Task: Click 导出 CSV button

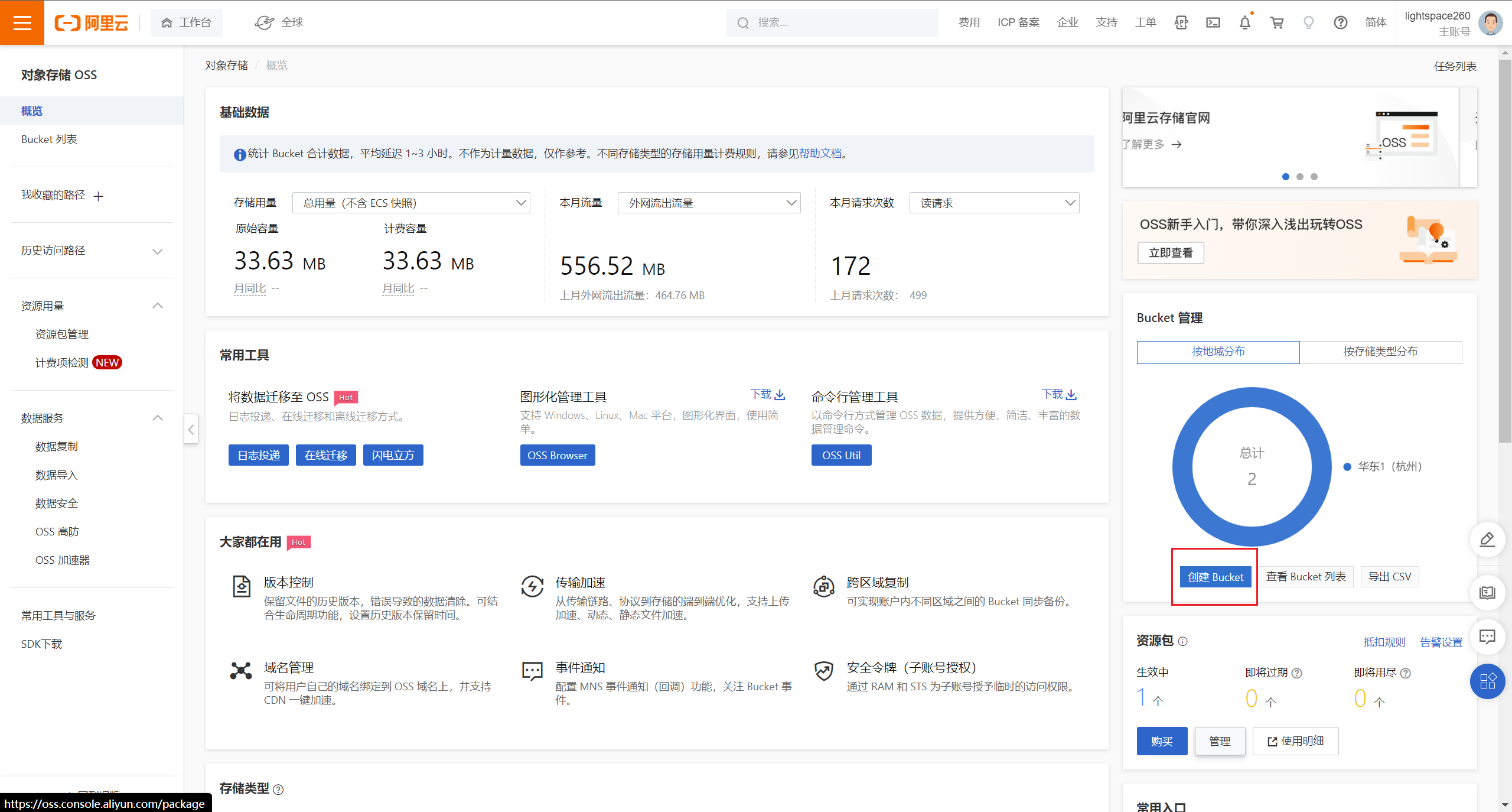Action: [1389, 577]
